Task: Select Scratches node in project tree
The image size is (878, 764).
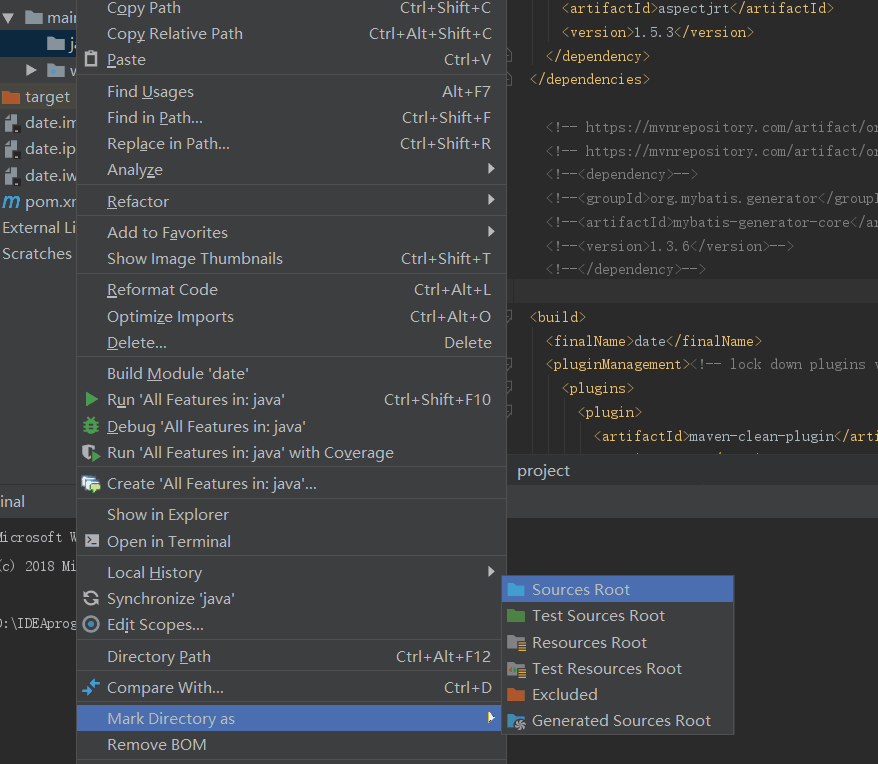Action: click(38, 254)
